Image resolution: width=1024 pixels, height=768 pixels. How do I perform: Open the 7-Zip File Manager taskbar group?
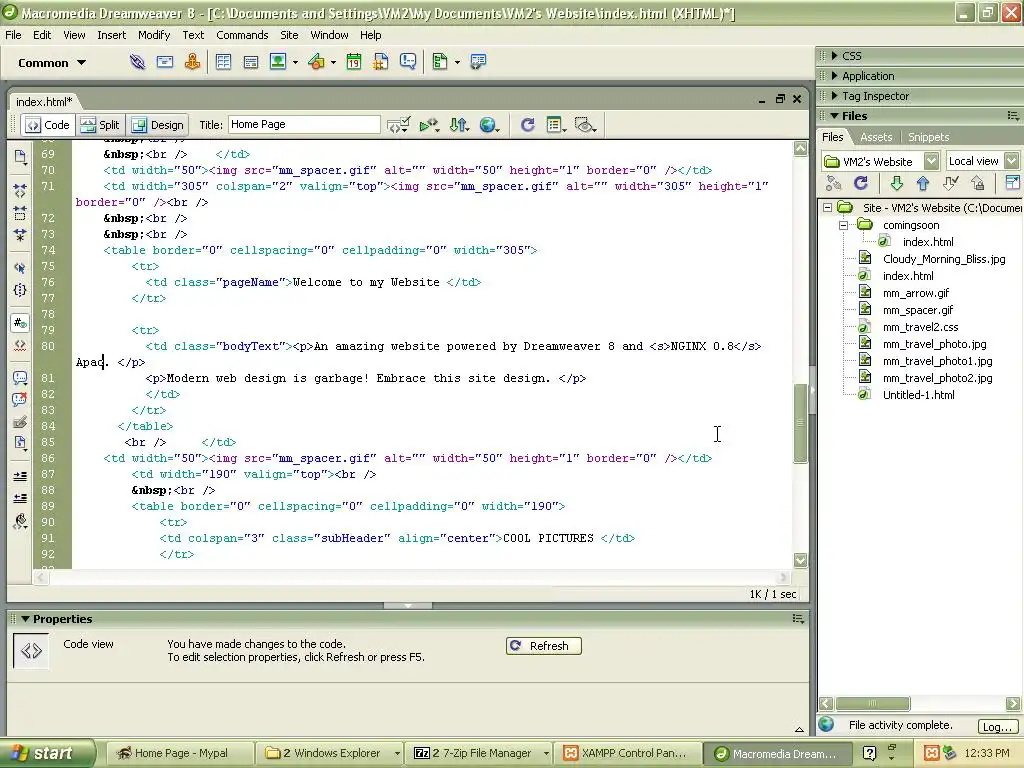(479, 753)
